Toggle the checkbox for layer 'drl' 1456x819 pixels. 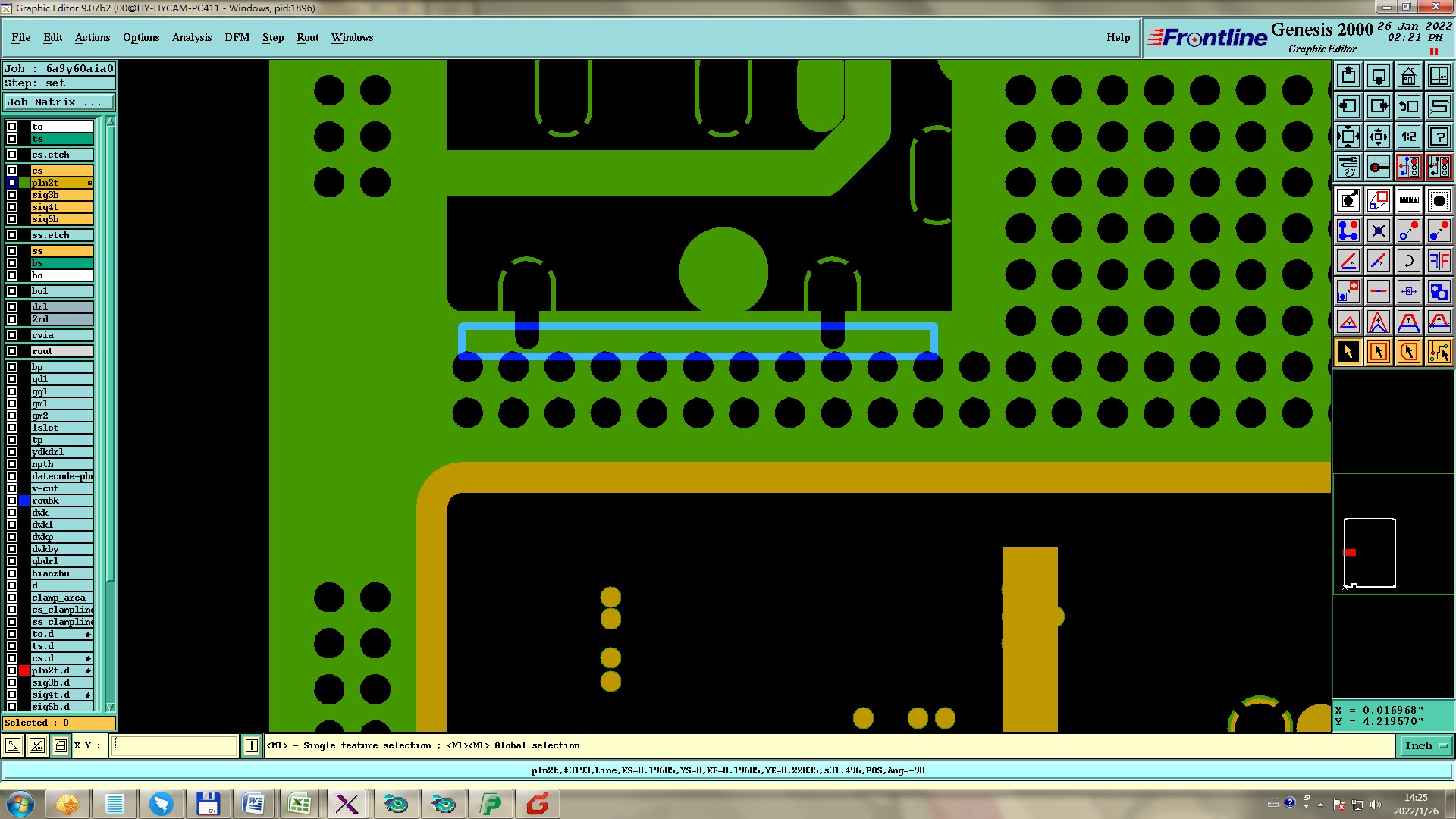tap(12, 307)
